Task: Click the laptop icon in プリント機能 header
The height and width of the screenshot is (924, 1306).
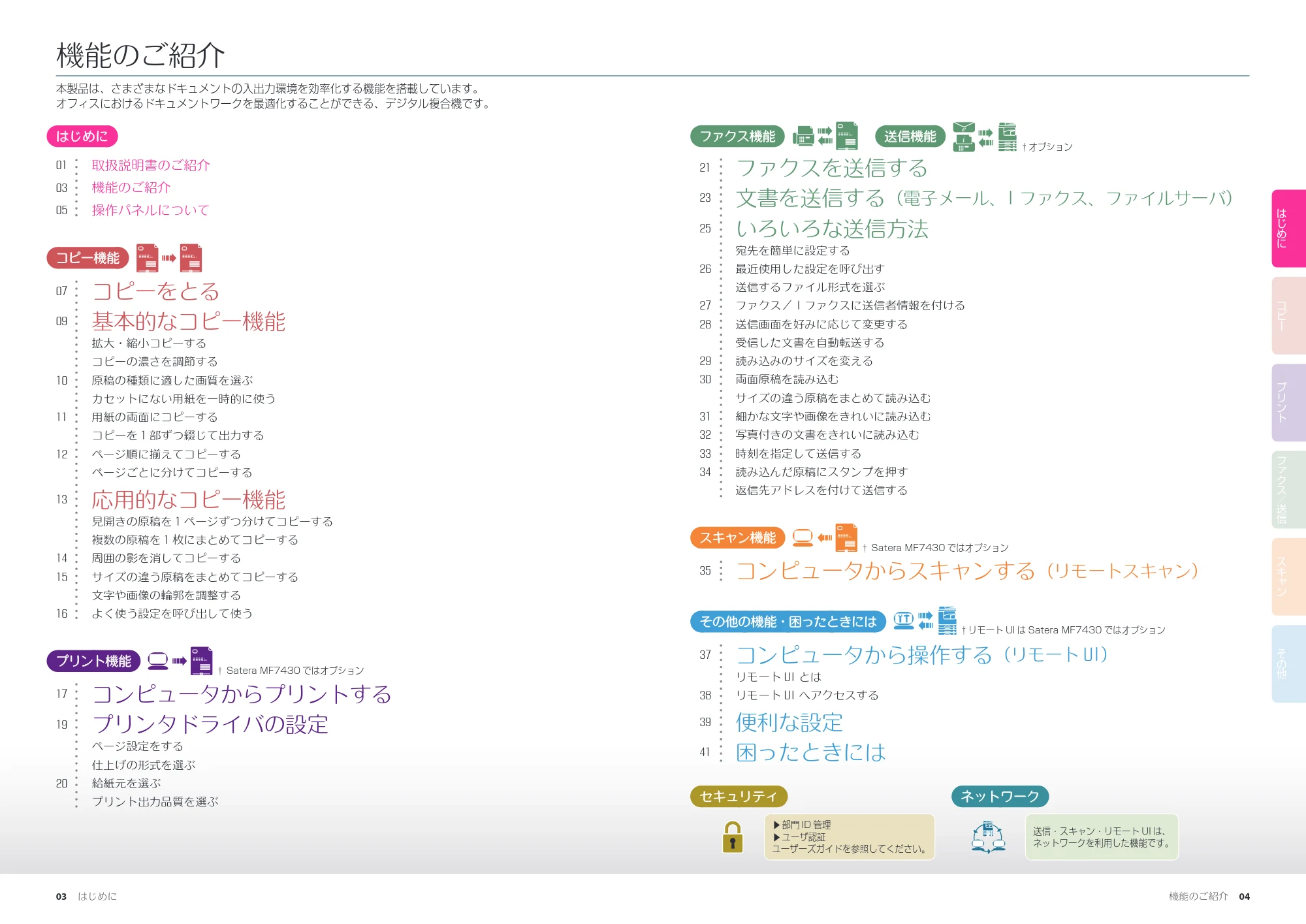Action: (158, 661)
